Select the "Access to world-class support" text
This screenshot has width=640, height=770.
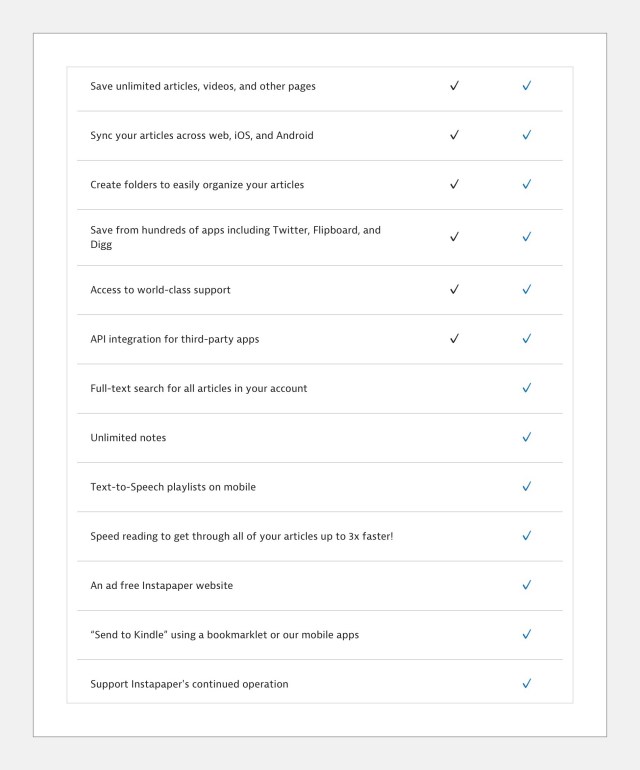(160, 290)
